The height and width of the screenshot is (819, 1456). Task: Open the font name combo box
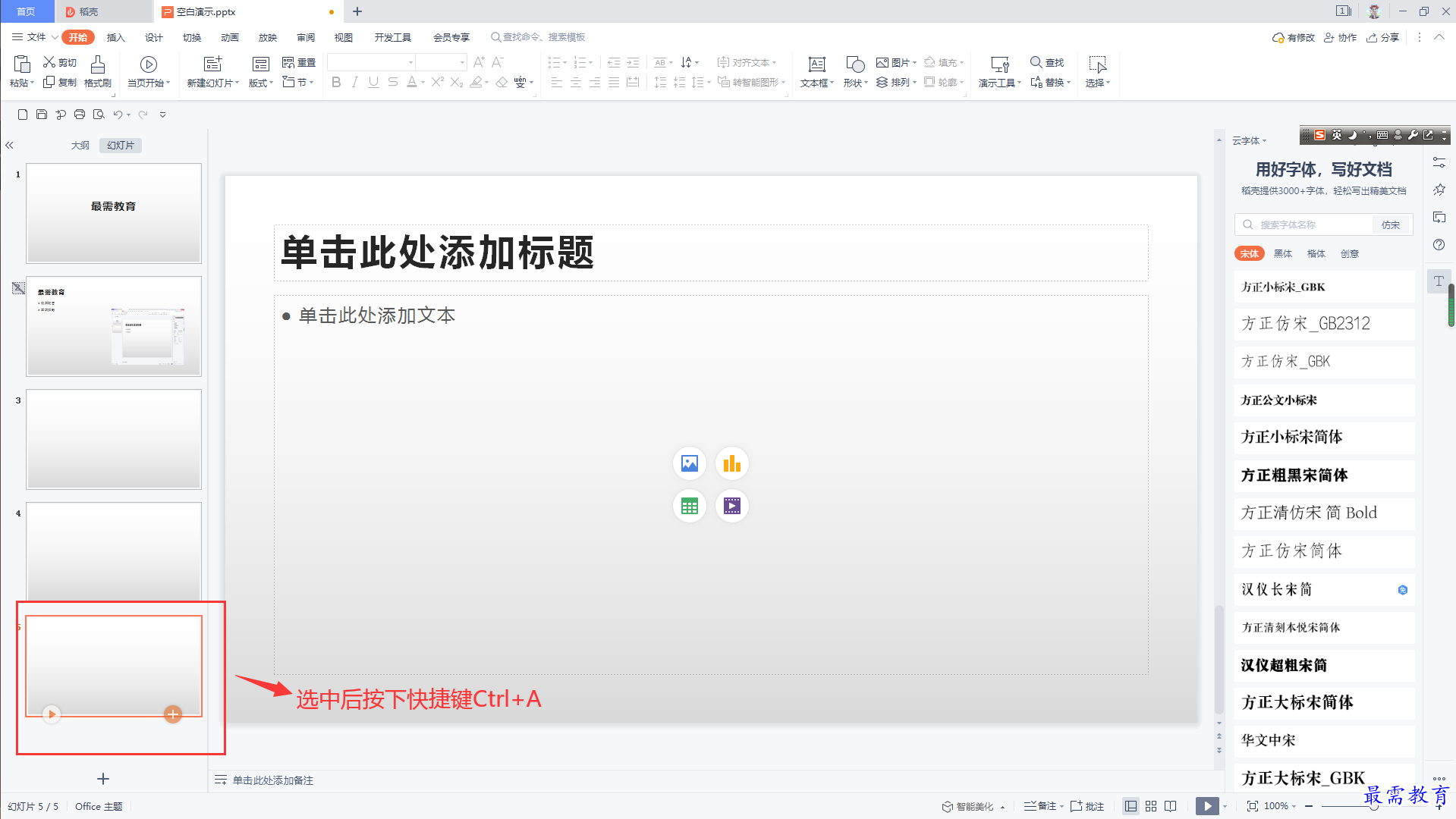[x=371, y=62]
